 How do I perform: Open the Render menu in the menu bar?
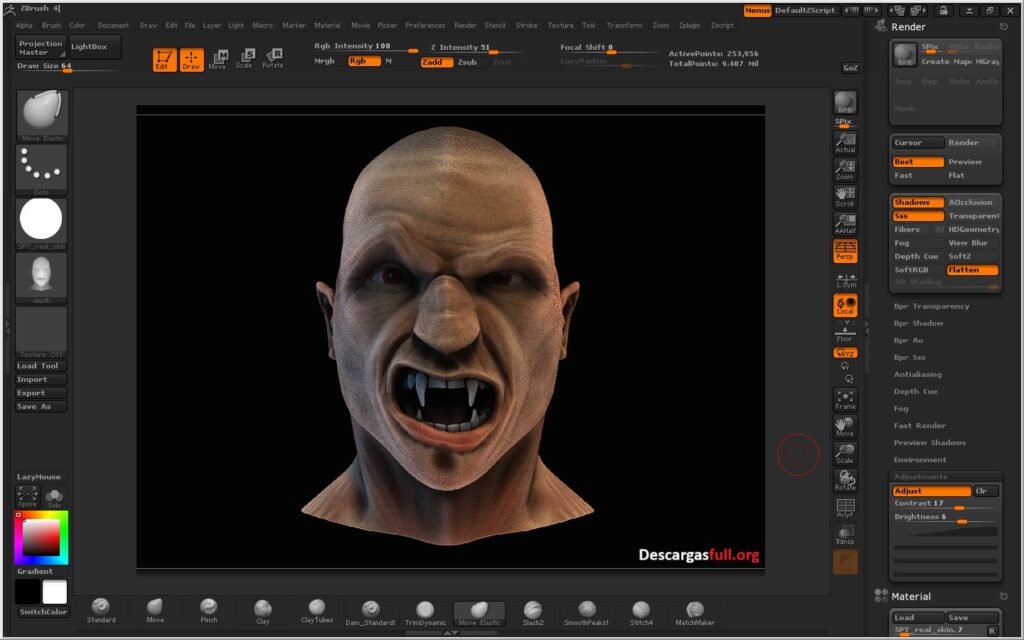[x=464, y=25]
